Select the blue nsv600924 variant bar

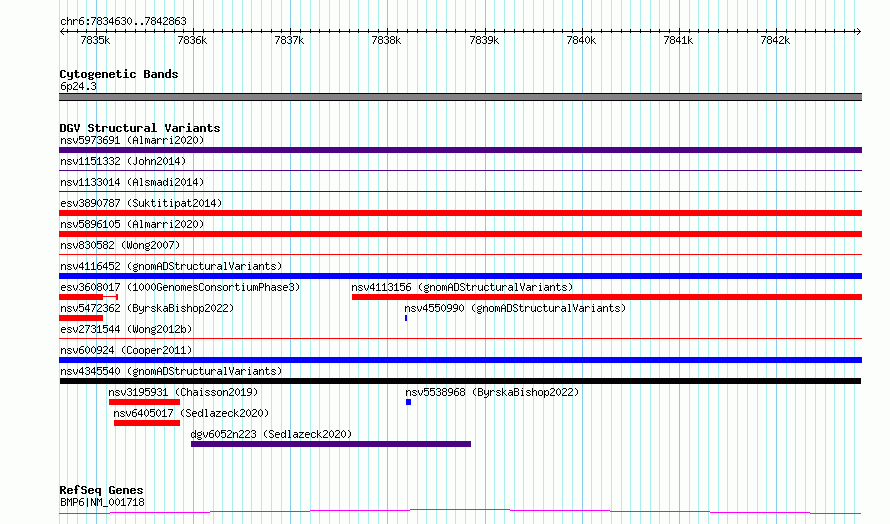coord(460,360)
